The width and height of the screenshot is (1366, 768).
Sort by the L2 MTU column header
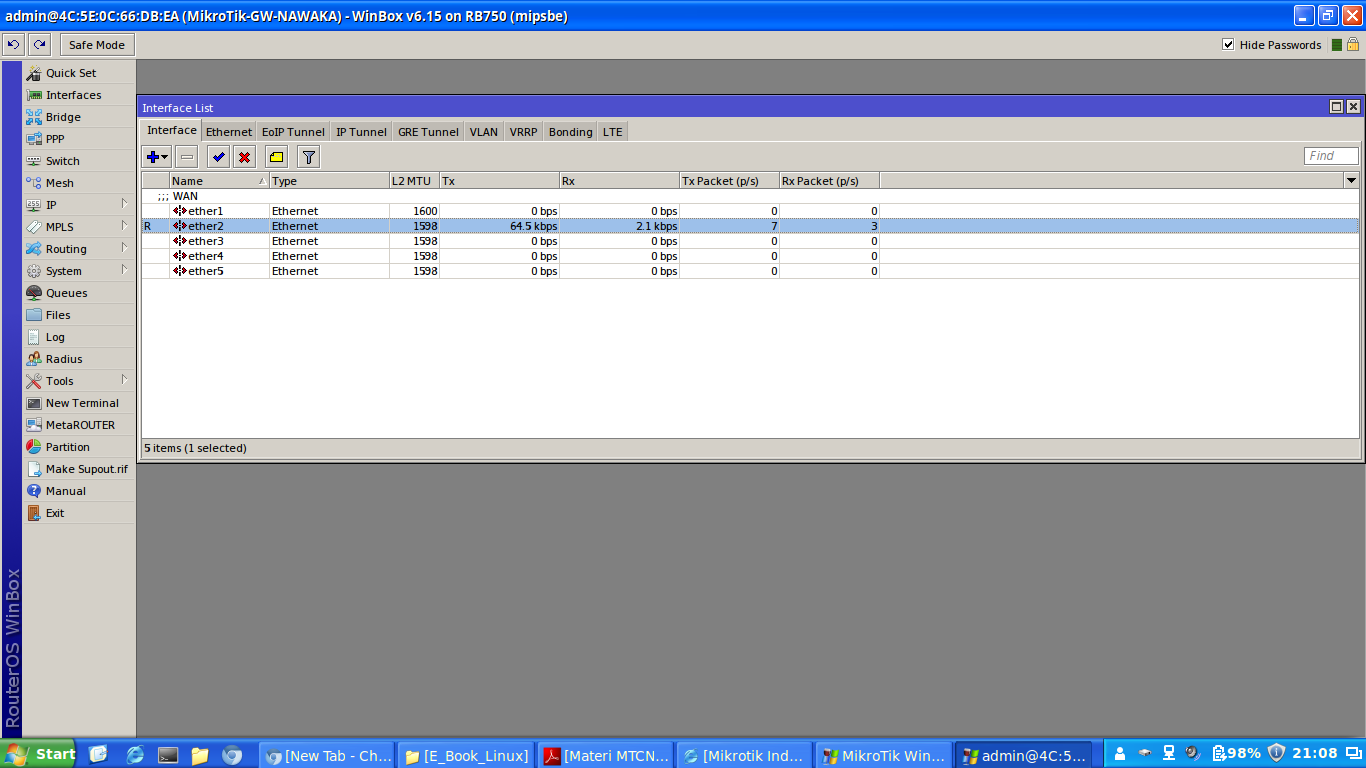click(415, 181)
